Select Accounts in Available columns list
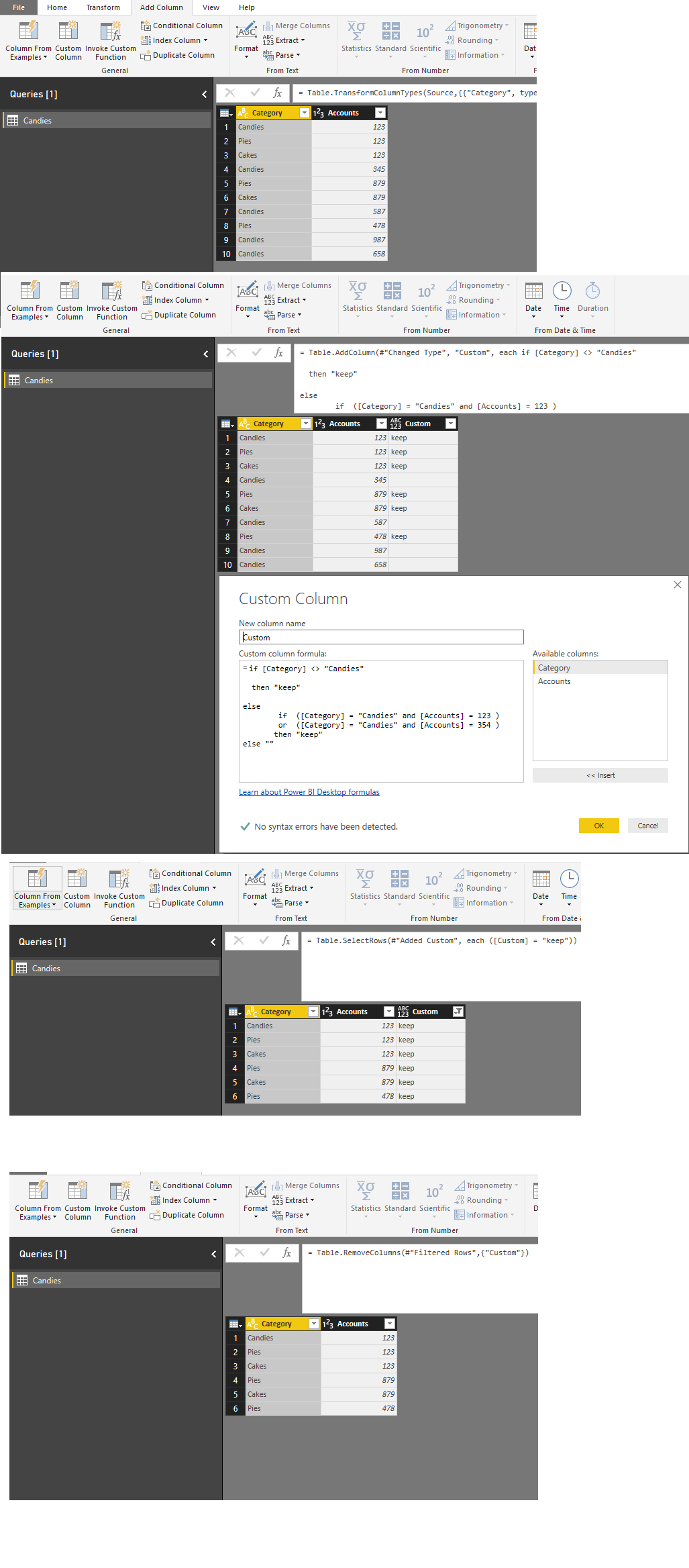The height and width of the screenshot is (1568, 689). click(x=600, y=681)
